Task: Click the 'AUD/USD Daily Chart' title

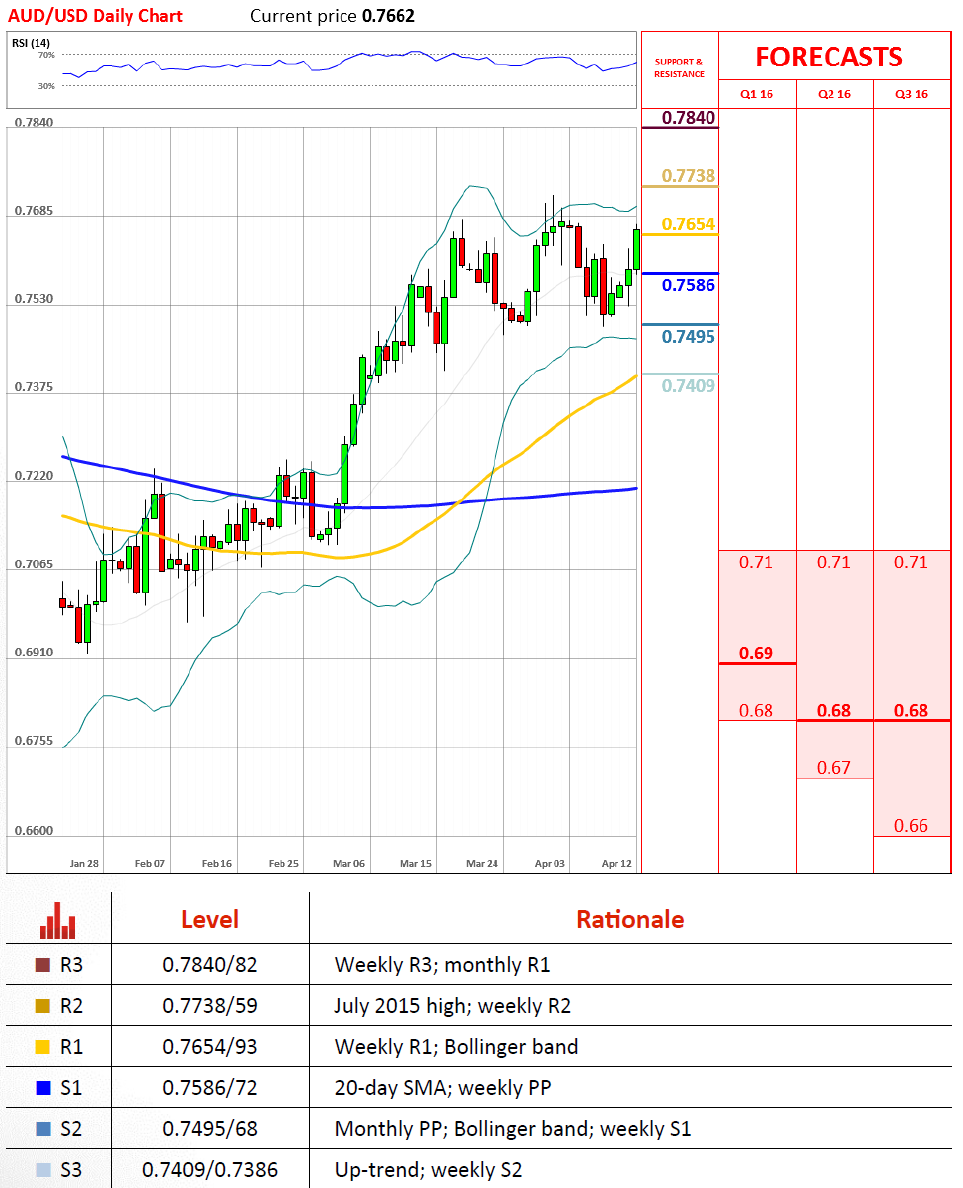Action: pyautogui.click(x=95, y=16)
